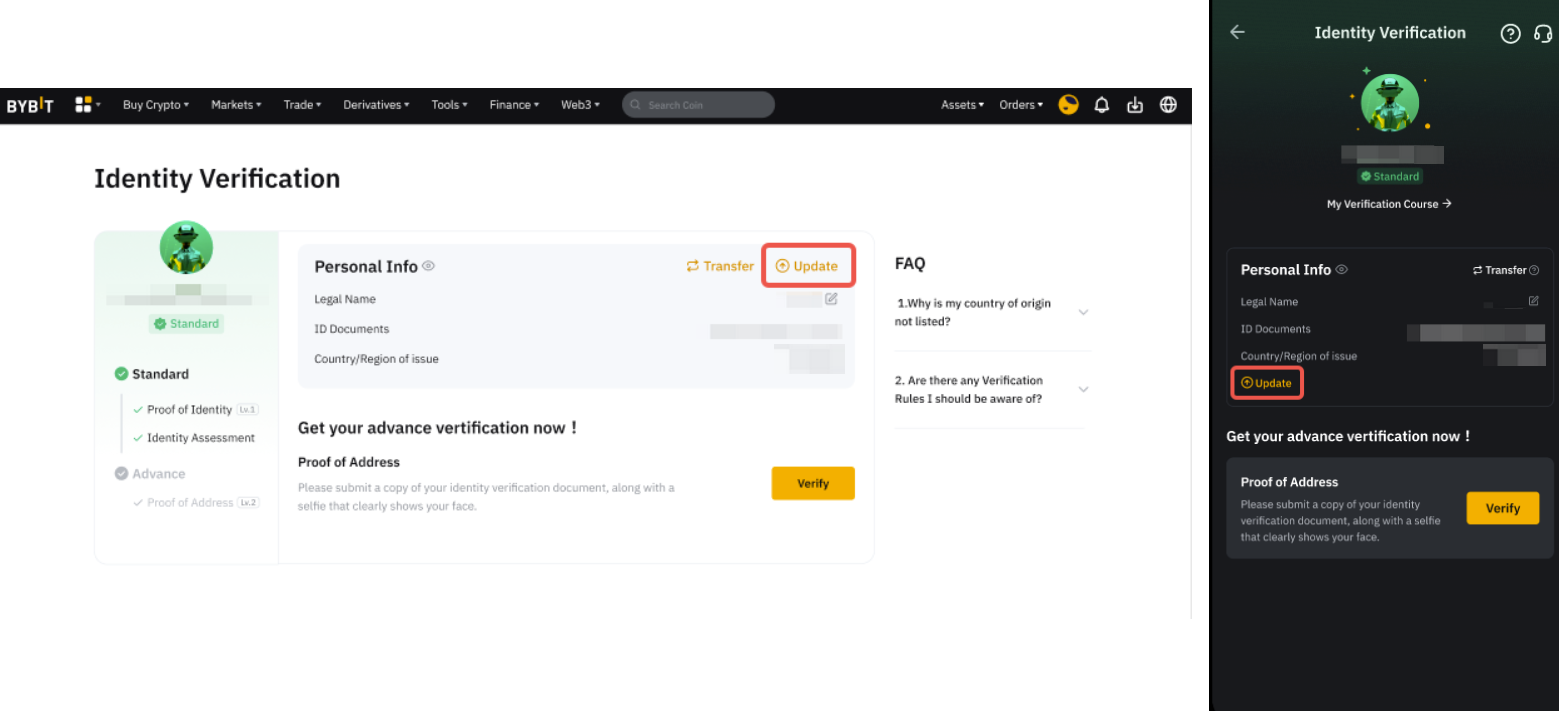
Task: Open the Markets menu
Action: (x=235, y=104)
